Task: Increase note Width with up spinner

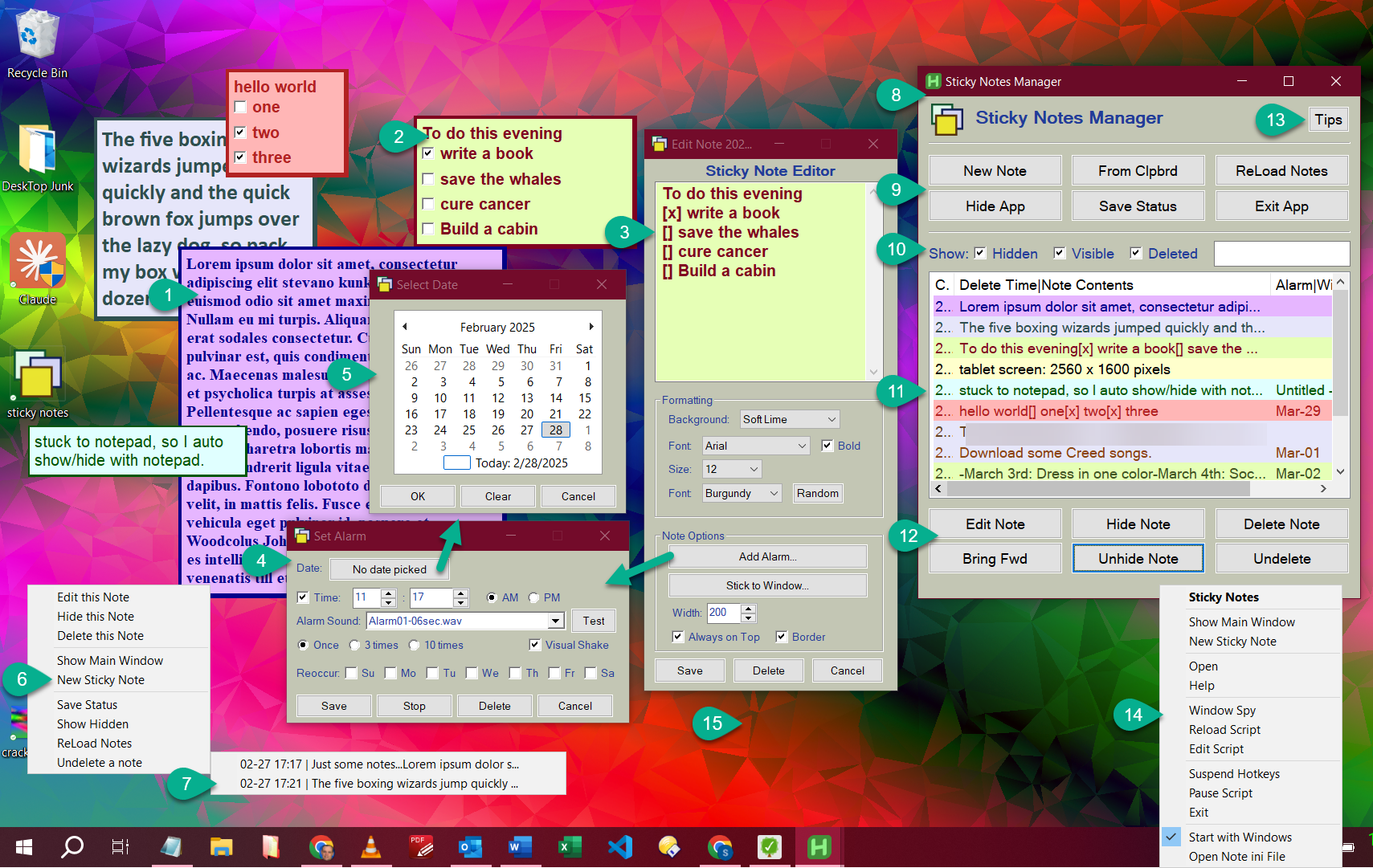Action: 749,609
